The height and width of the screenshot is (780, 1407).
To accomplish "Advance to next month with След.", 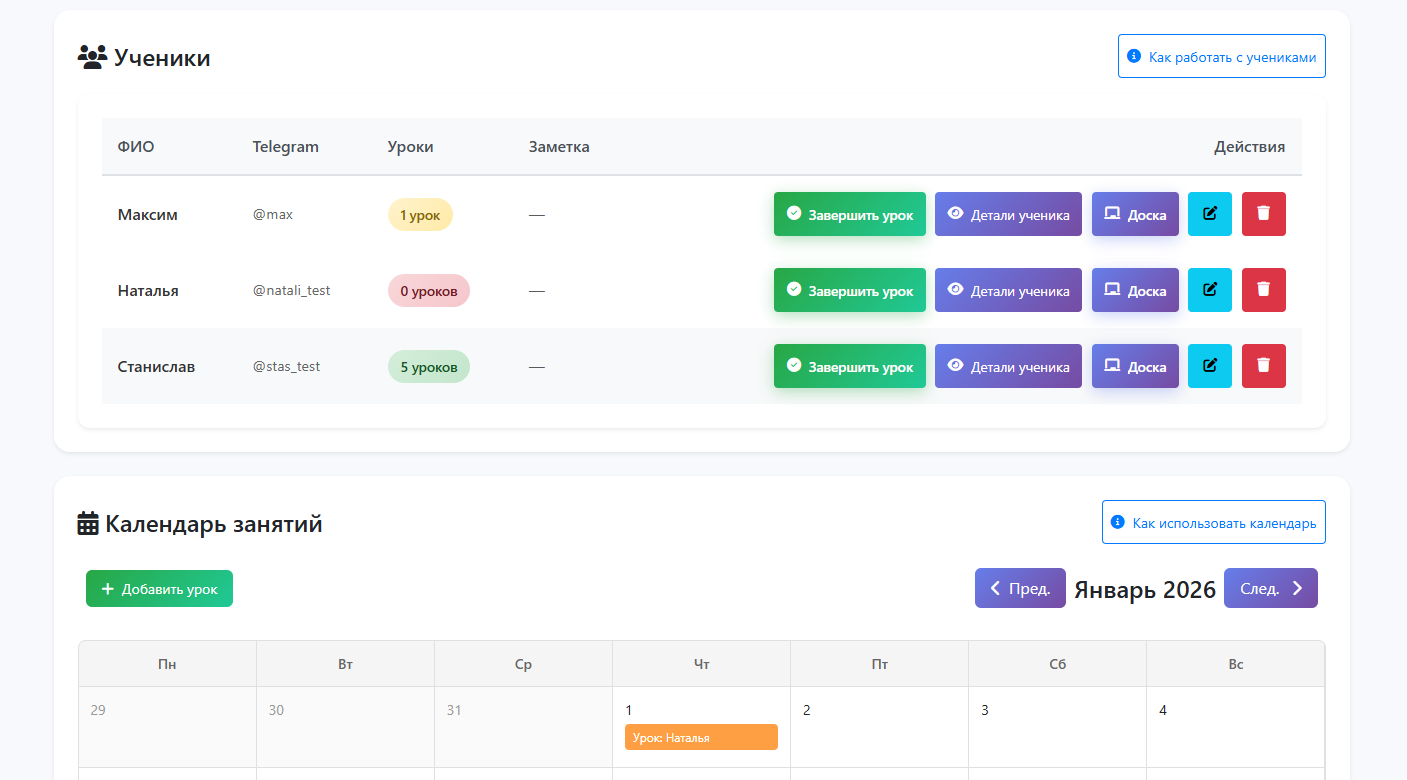I will point(1270,588).
